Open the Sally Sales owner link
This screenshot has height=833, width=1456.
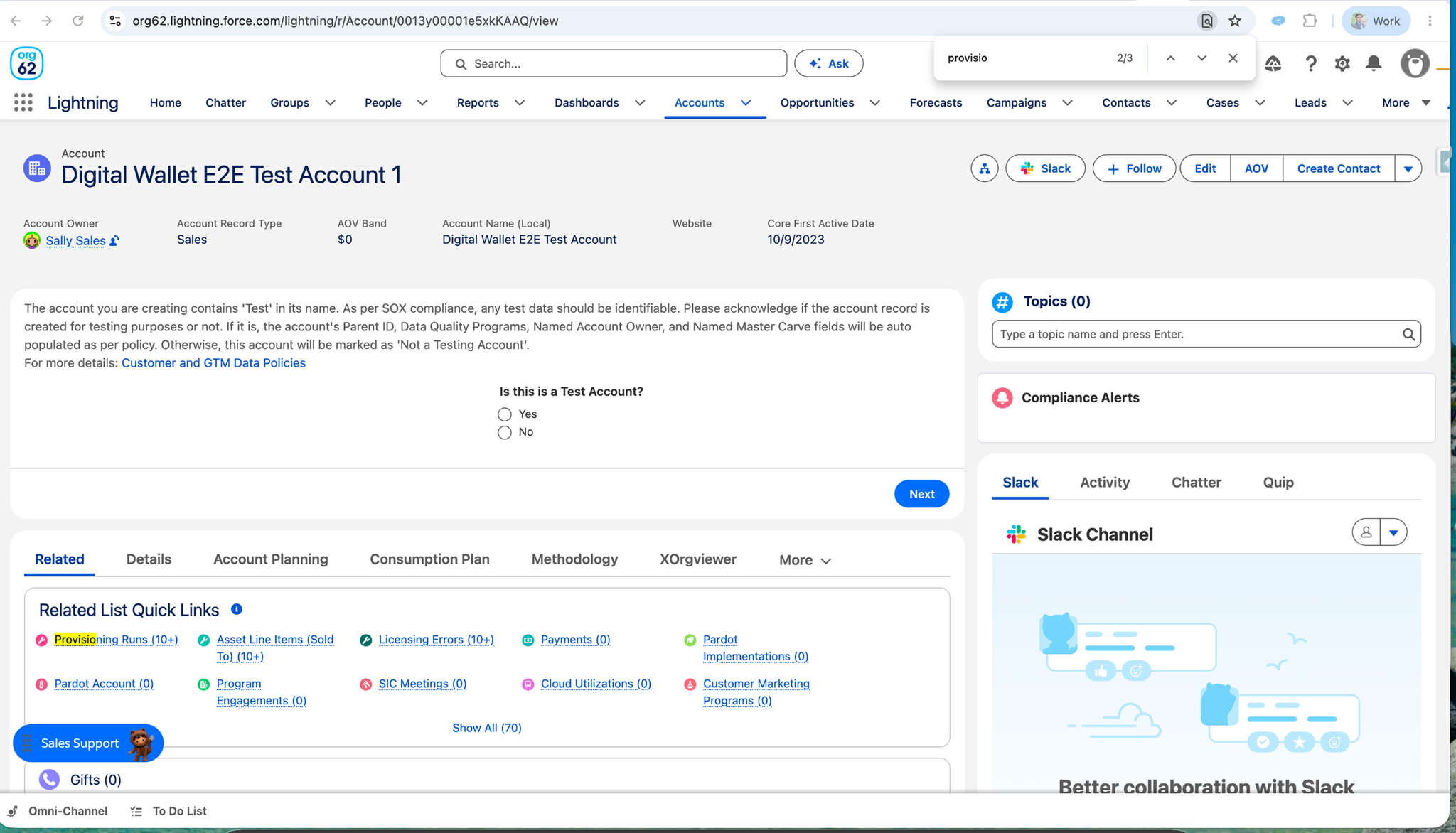click(x=75, y=241)
